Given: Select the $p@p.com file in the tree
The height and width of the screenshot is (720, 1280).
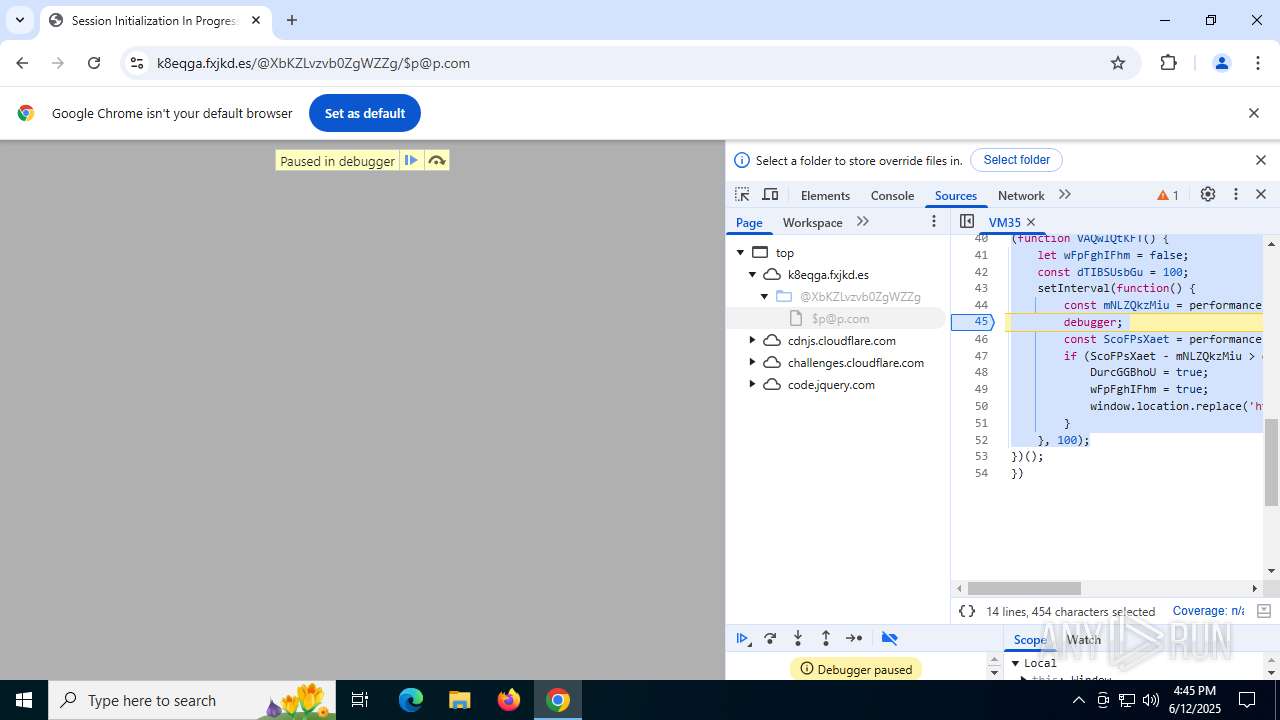Looking at the screenshot, I should [x=840, y=319].
